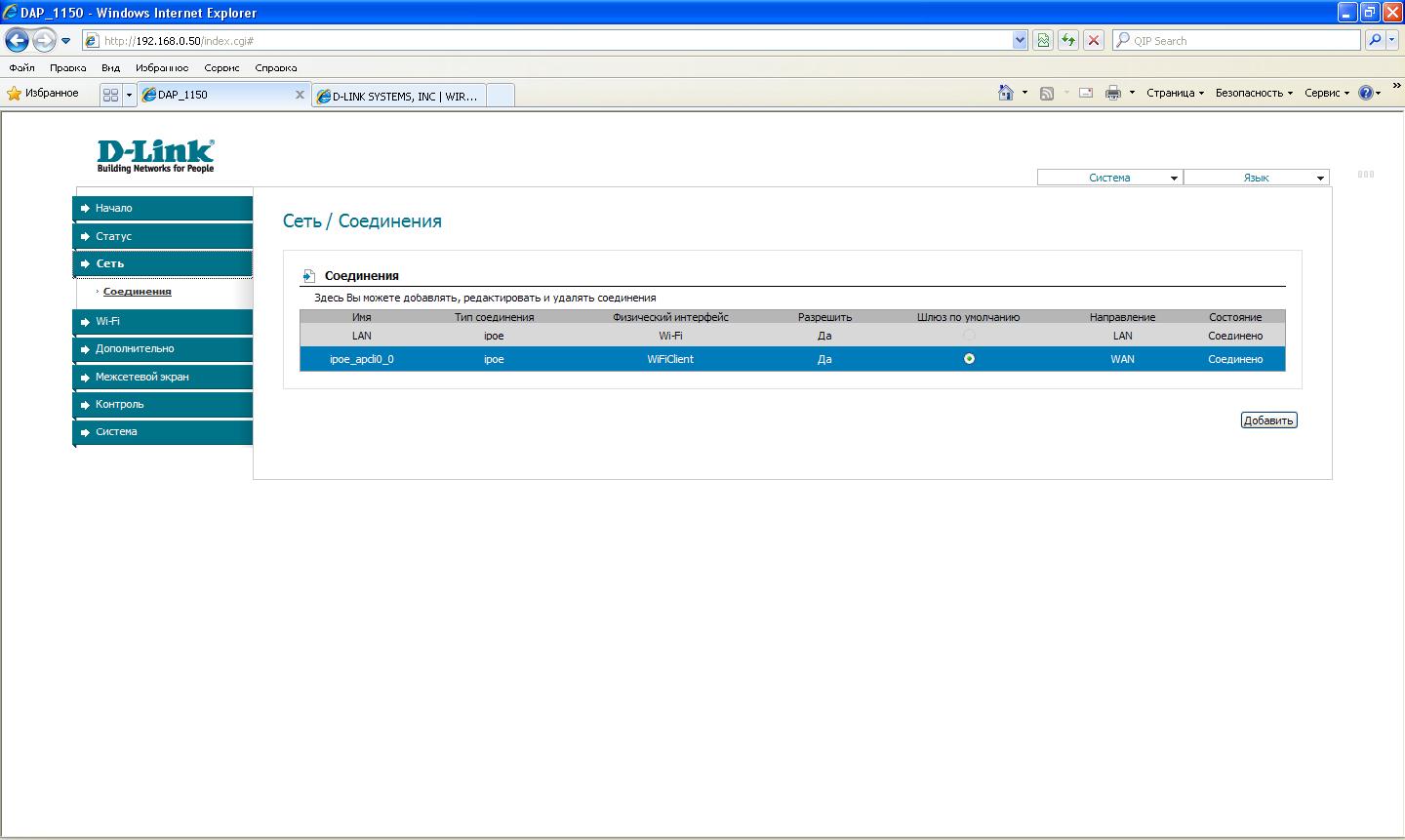
Task: Click the browser Back arrow button
Action: [x=18, y=40]
